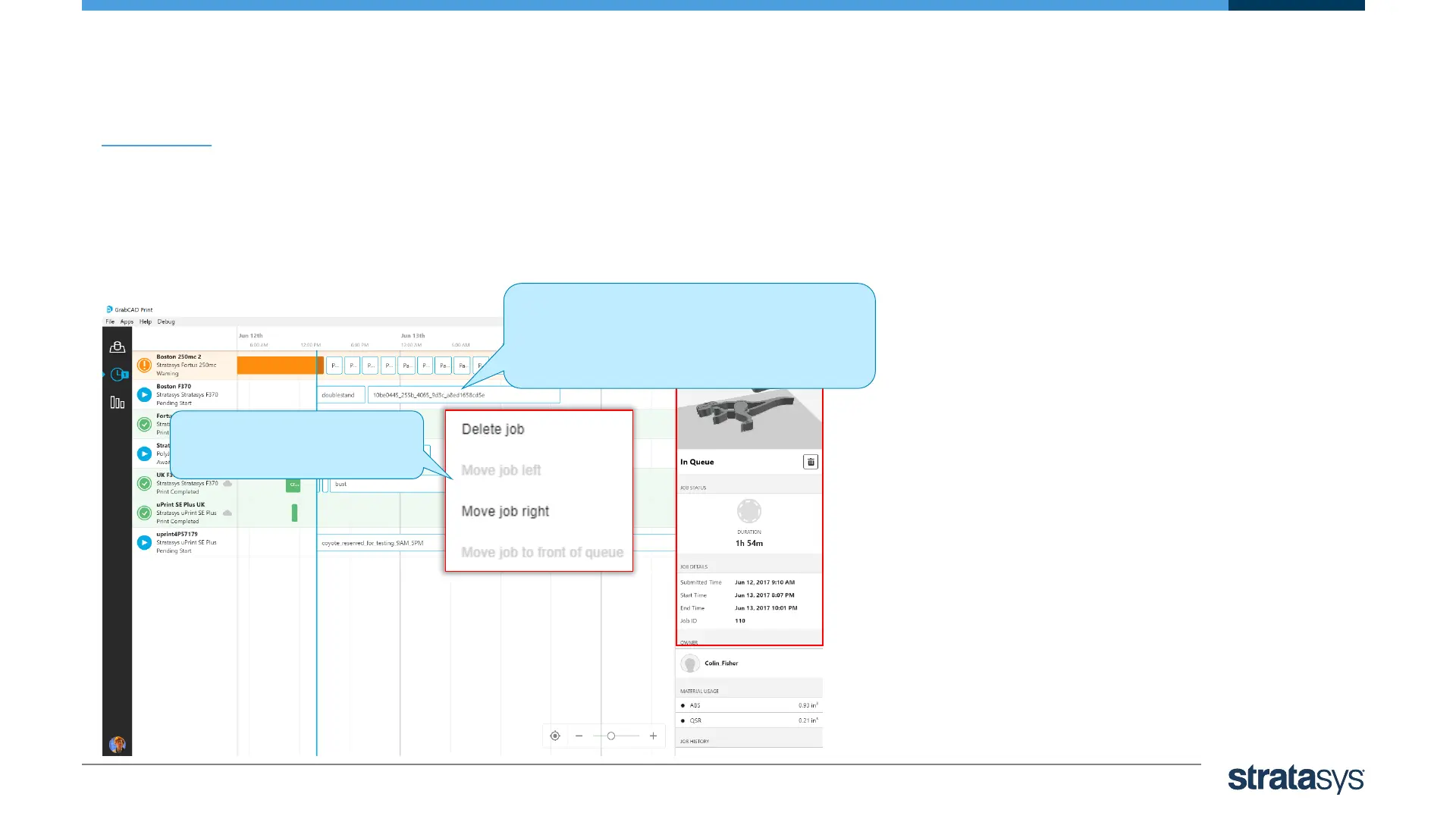Click the recenter timeline target icon
The height and width of the screenshot is (819, 1456).
click(x=555, y=736)
